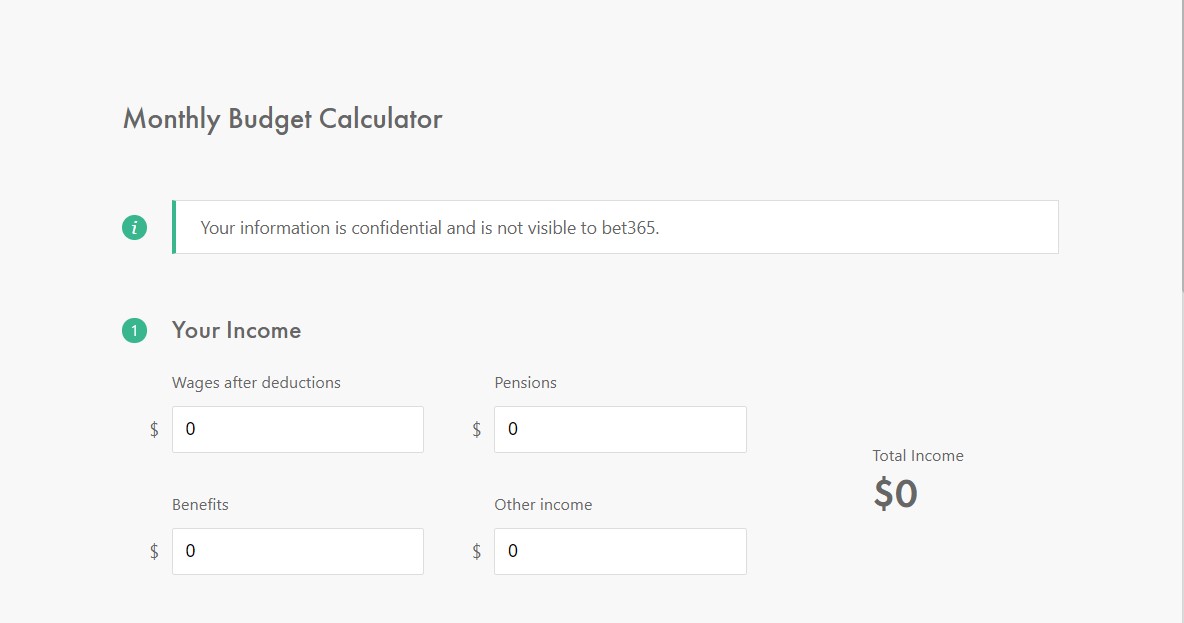Click the Total Income label

[917, 455]
